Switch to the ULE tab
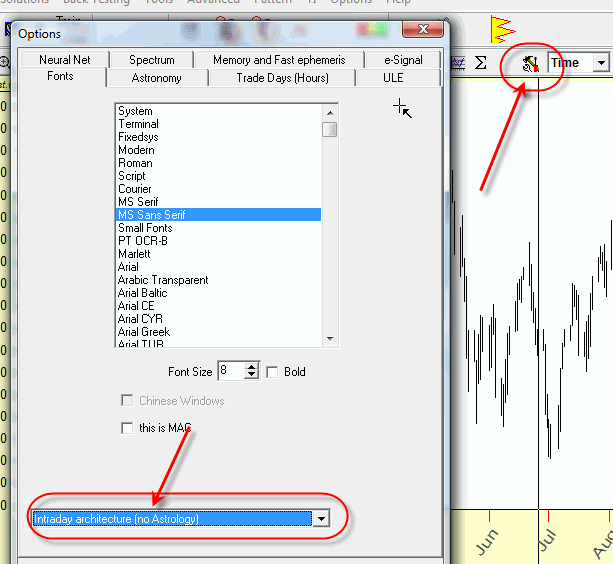The image size is (613, 564). tap(394, 77)
